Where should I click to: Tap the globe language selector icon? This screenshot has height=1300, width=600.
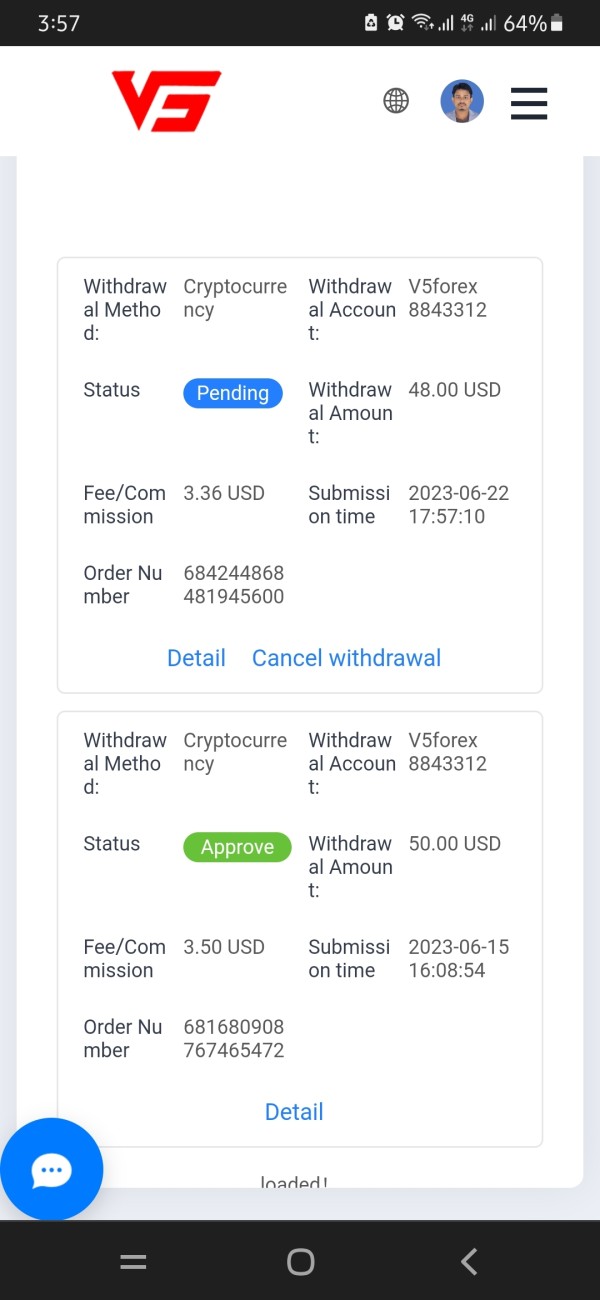click(x=396, y=101)
